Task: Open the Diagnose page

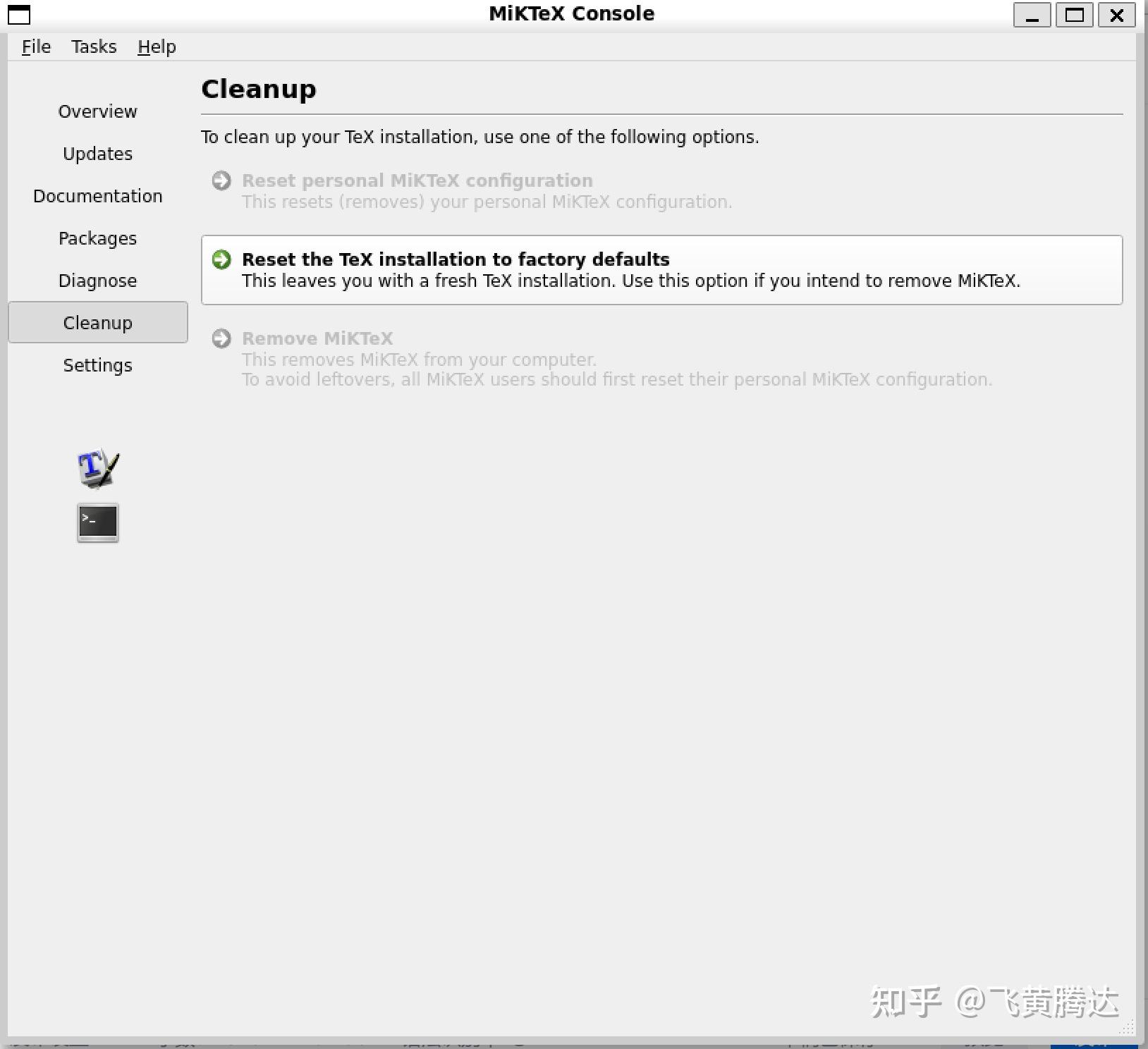Action: click(x=98, y=281)
